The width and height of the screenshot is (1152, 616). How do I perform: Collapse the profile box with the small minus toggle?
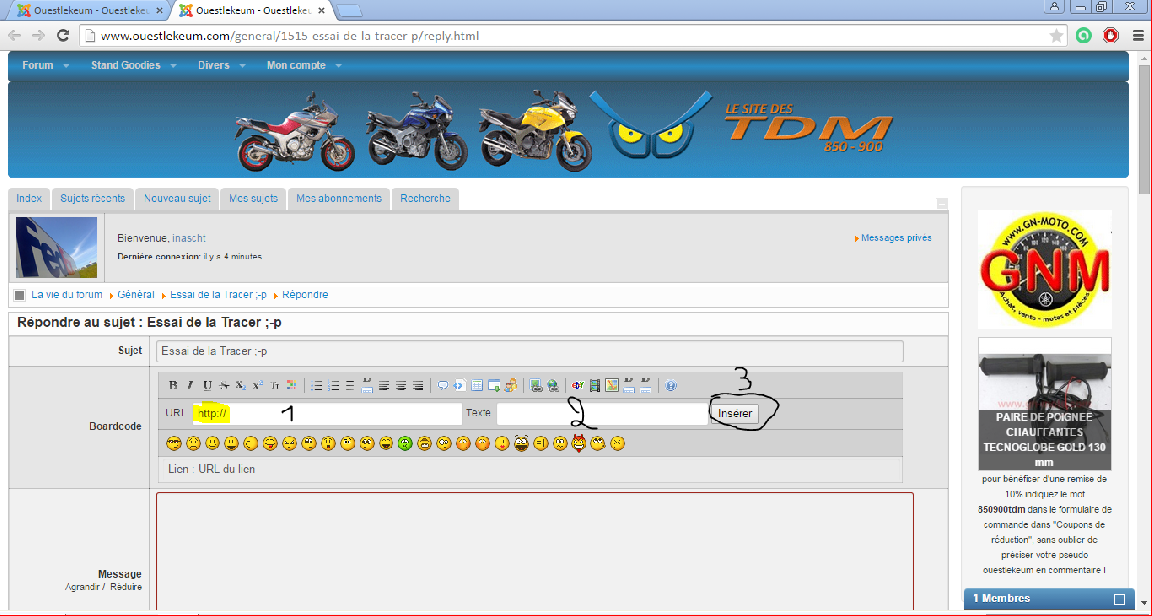tap(941, 203)
